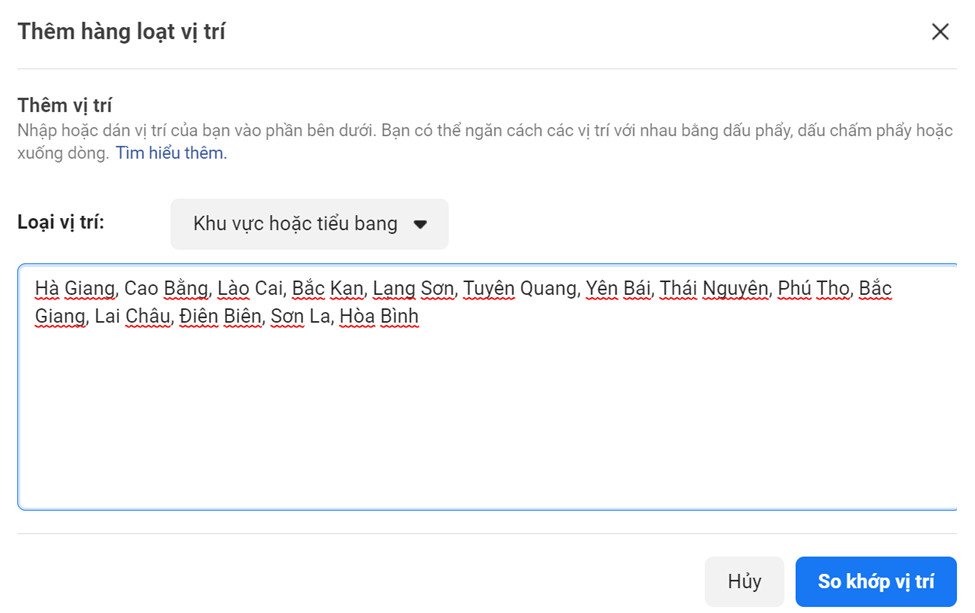
Task: Click on Sơn La in the text area
Action: click(x=300, y=316)
